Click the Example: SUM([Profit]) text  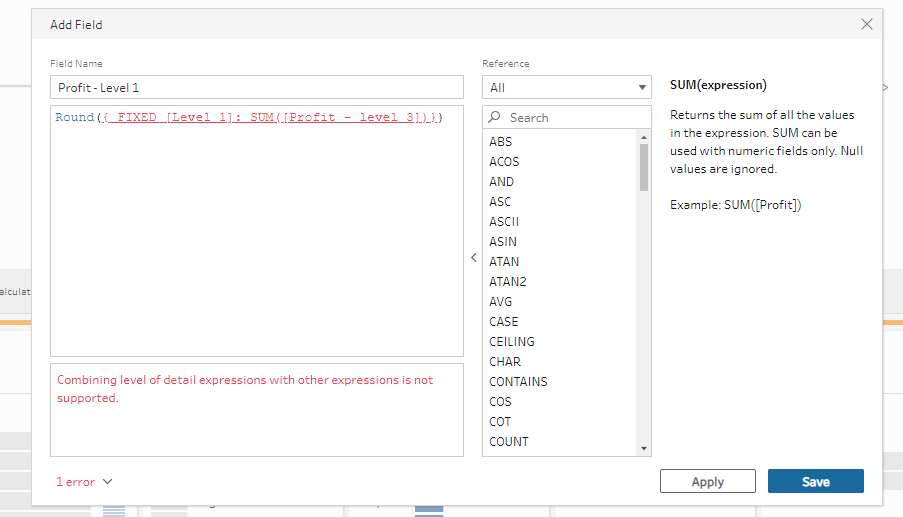point(735,205)
